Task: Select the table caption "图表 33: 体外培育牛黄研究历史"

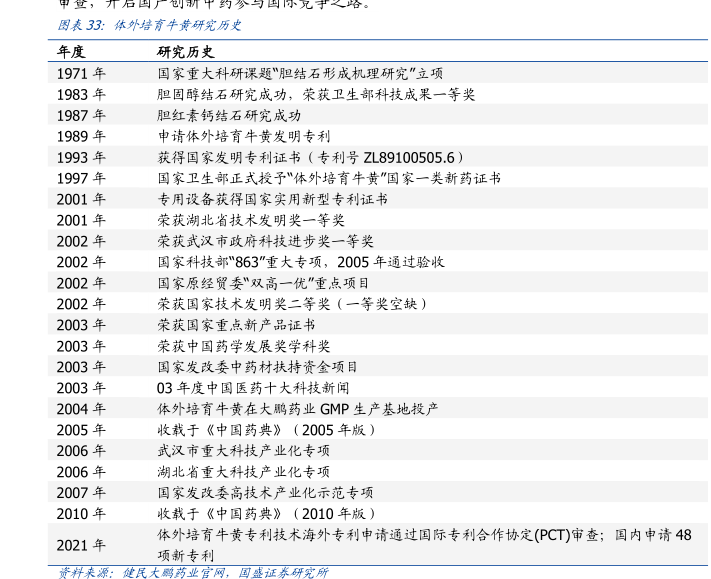Action: pos(150,24)
